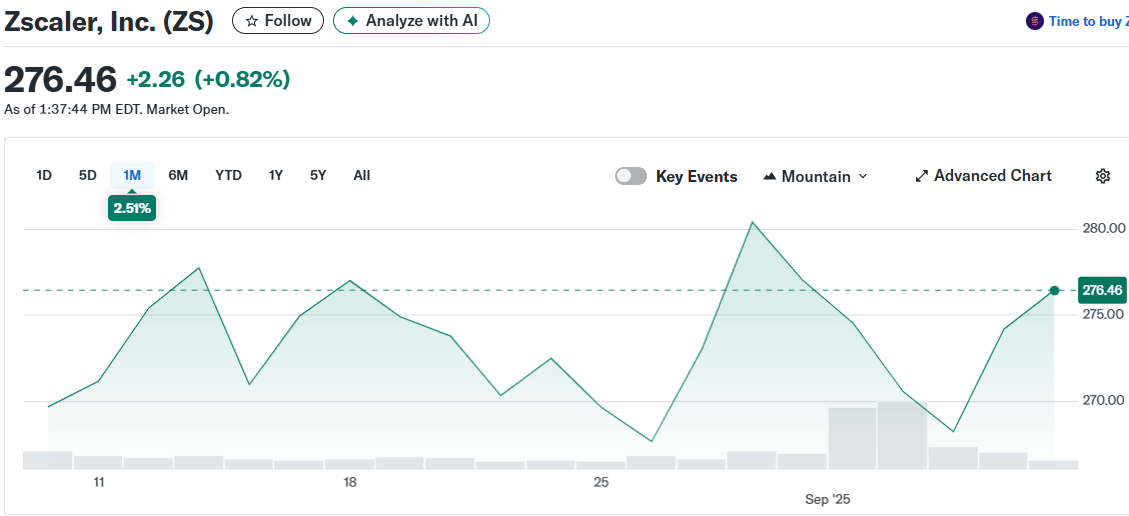Click the Market Open timestamp line
The image size is (1129, 516).
coord(117,110)
